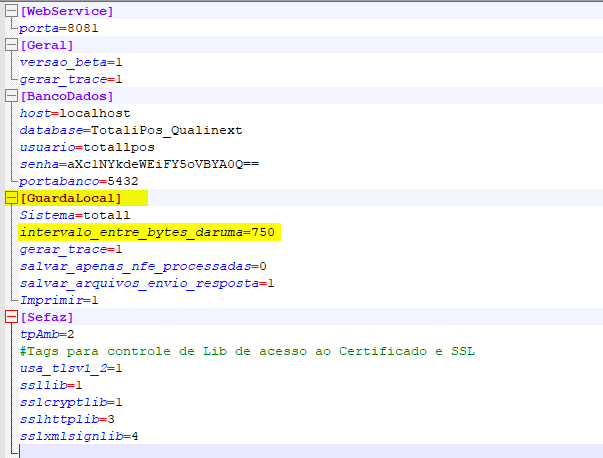
Task: Click the tpAmb=2 line
Action: tap(47, 334)
